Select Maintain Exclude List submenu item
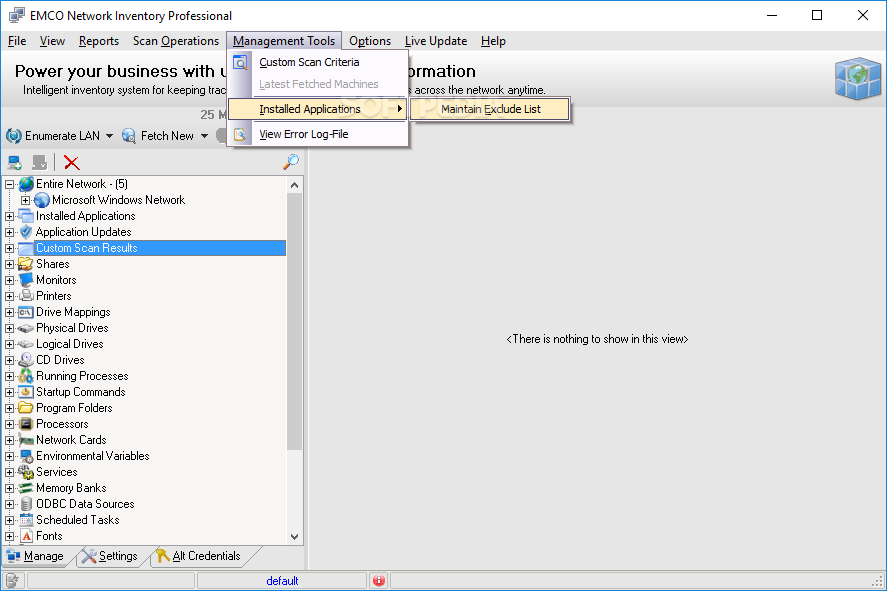 coord(490,109)
